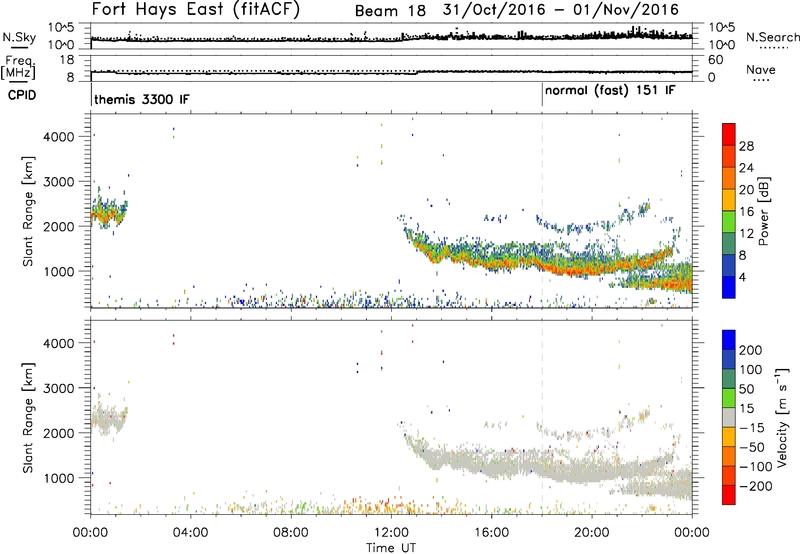This screenshot has width=800, height=554.
Task: Click the frequency trace line in the Freq. panel
Action: [x=391, y=72]
